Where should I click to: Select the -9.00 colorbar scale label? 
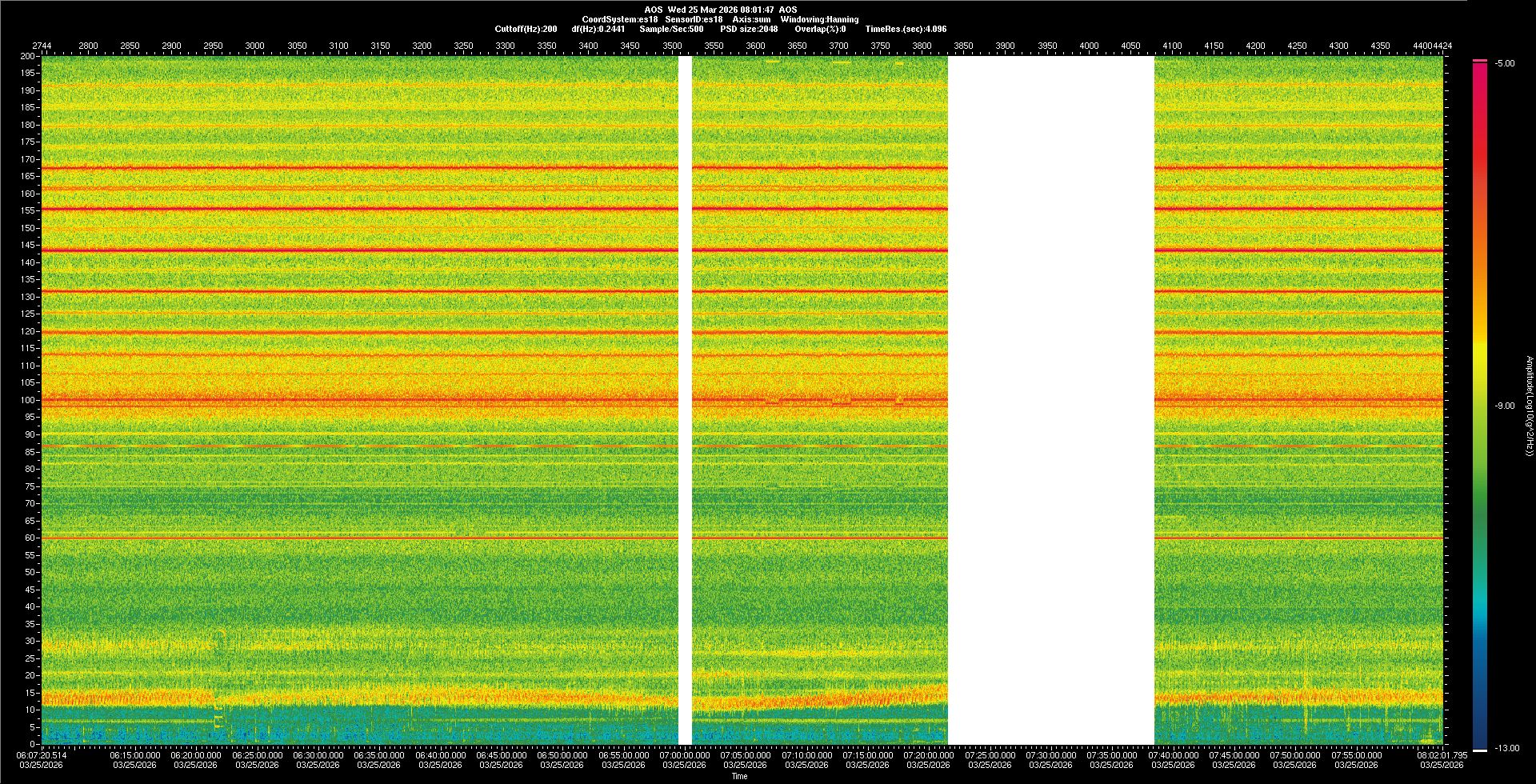point(1504,406)
